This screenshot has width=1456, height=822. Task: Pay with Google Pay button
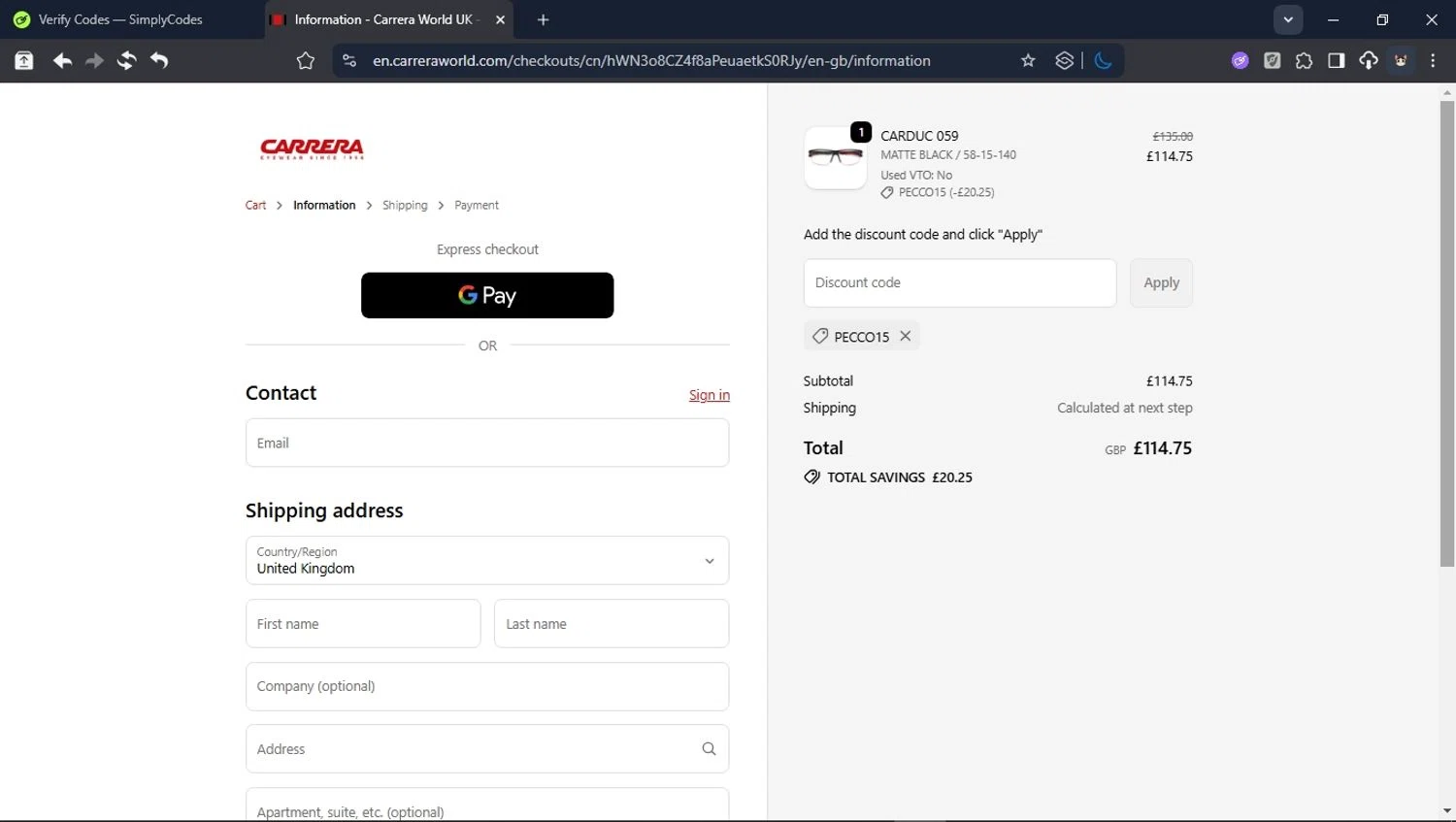[487, 295]
